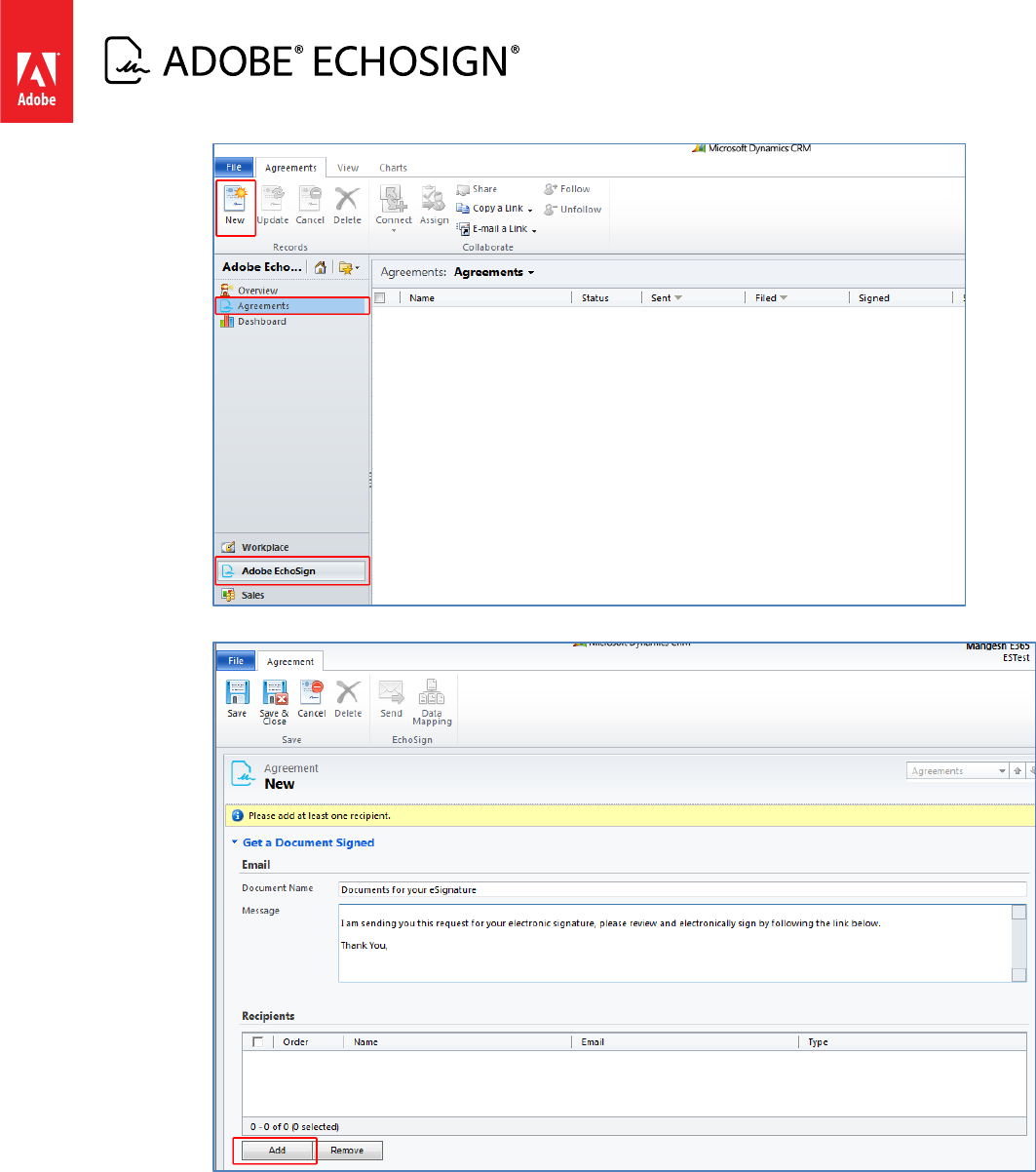The width and height of the screenshot is (1036, 1172).
Task: Click the Document Name field
Action: click(682, 889)
